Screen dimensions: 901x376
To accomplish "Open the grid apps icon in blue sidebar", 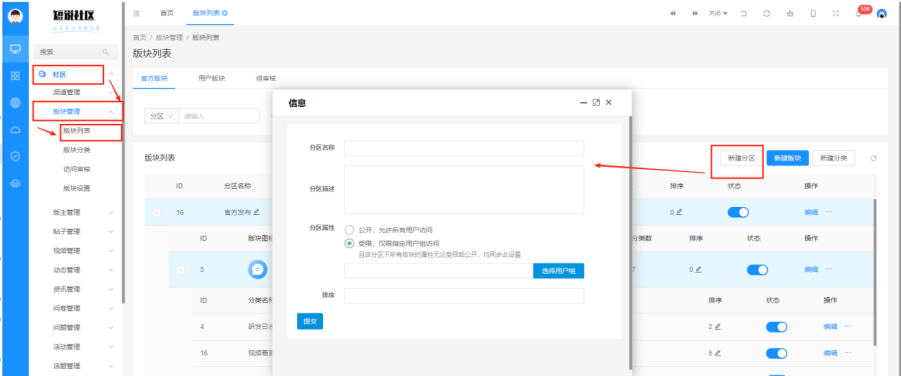I will click(16, 76).
